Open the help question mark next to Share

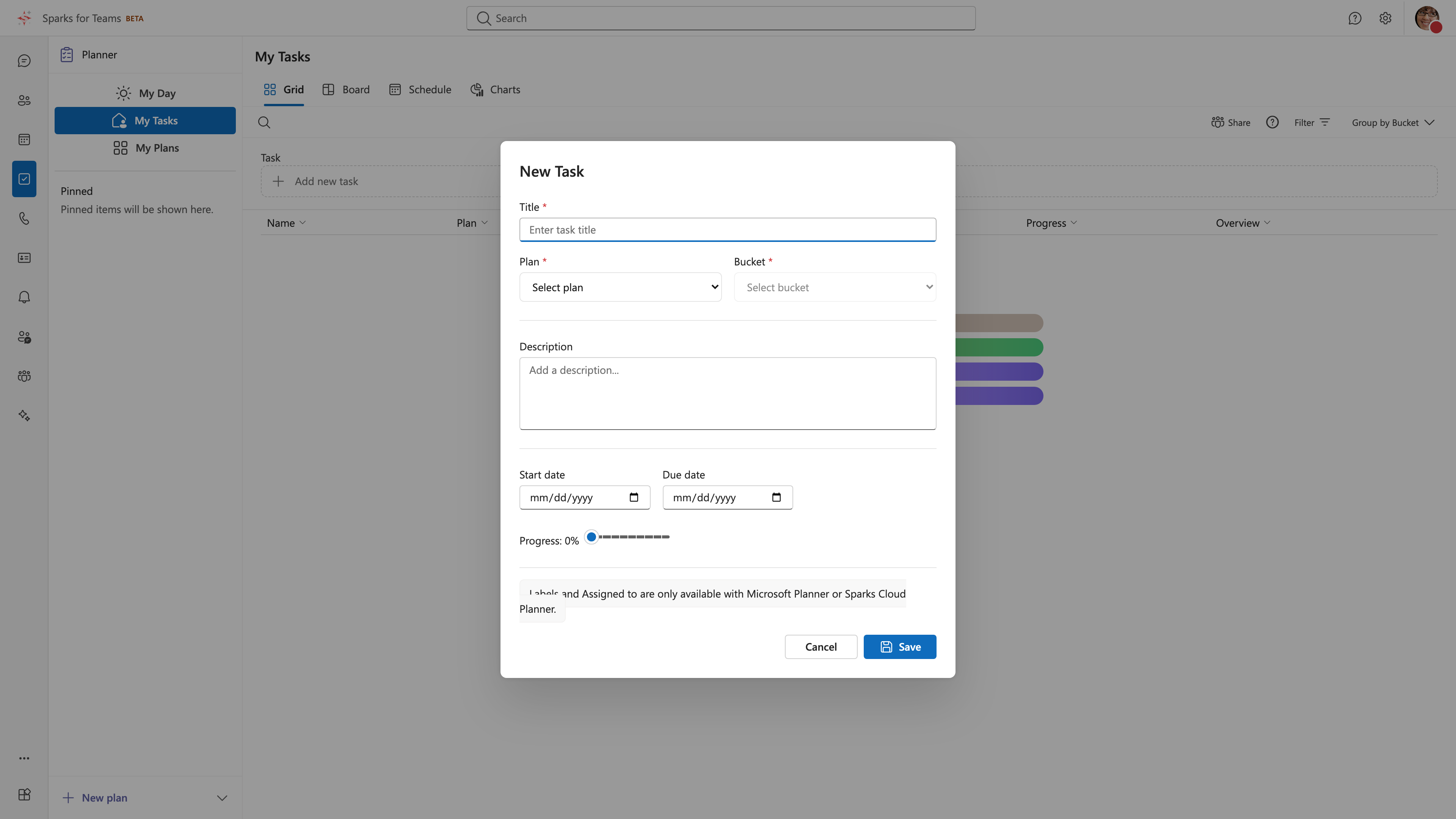tap(1272, 122)
